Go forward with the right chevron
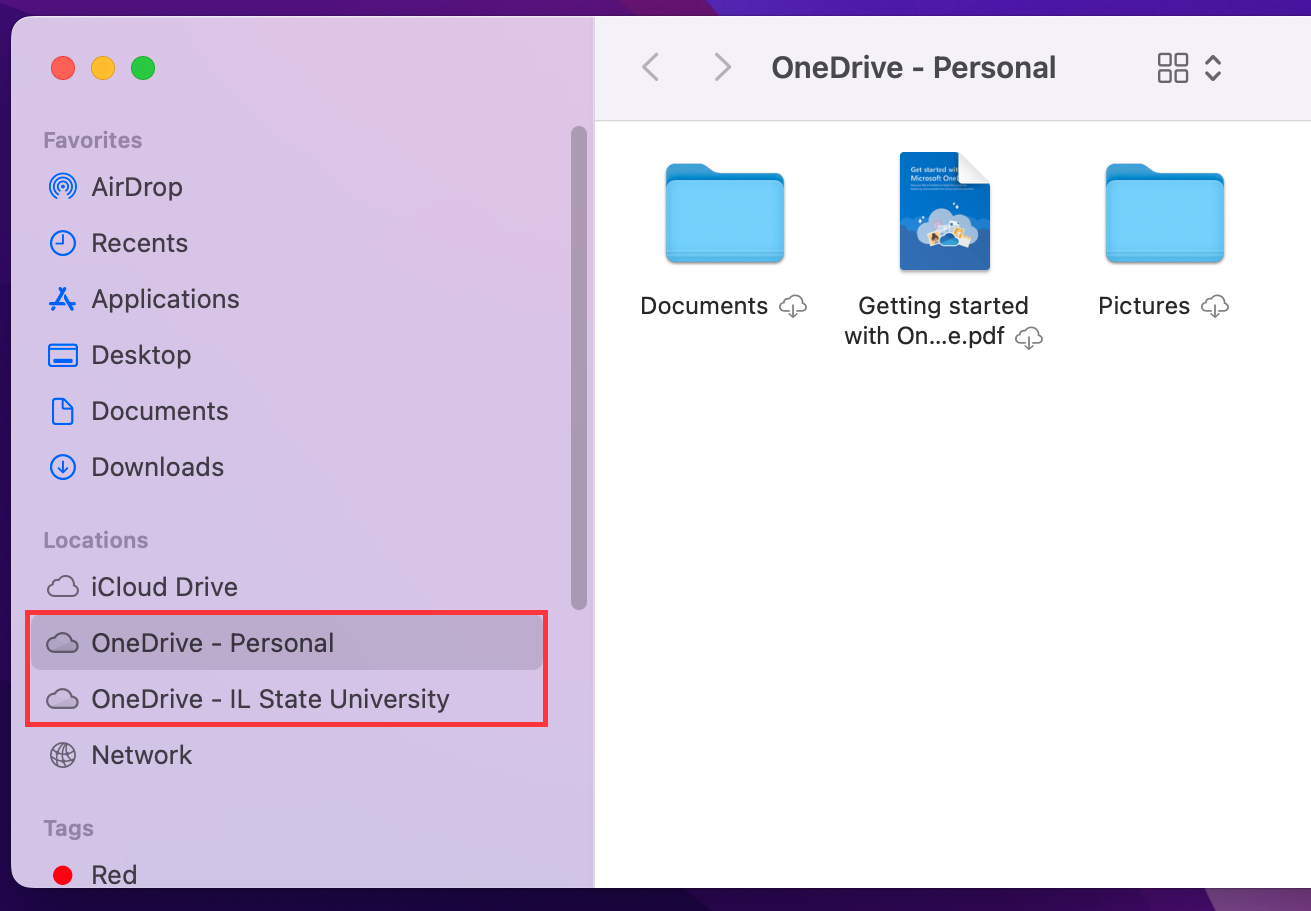This screenshot has height=911, width=1311. (x=722, y=68)
